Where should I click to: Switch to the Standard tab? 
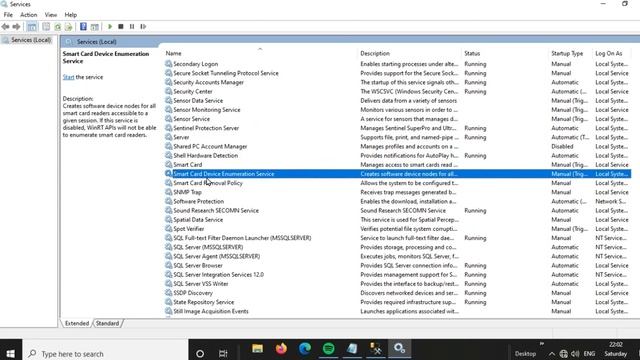click(107, 323)
